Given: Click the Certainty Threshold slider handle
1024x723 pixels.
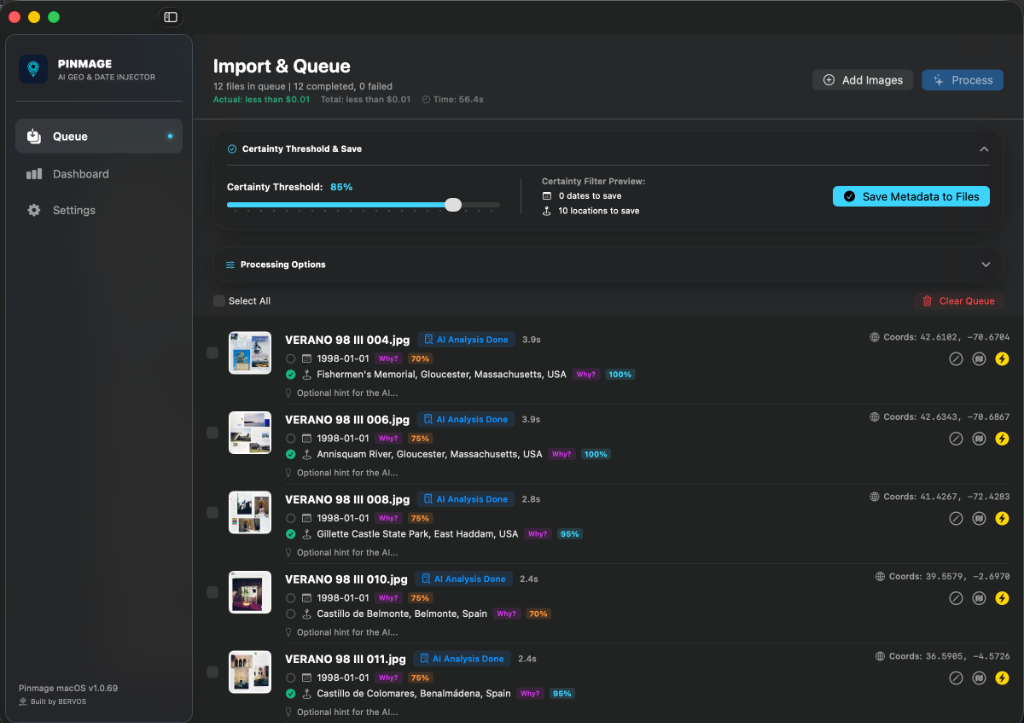Looking at the screenshot, I should click(453, 204).
